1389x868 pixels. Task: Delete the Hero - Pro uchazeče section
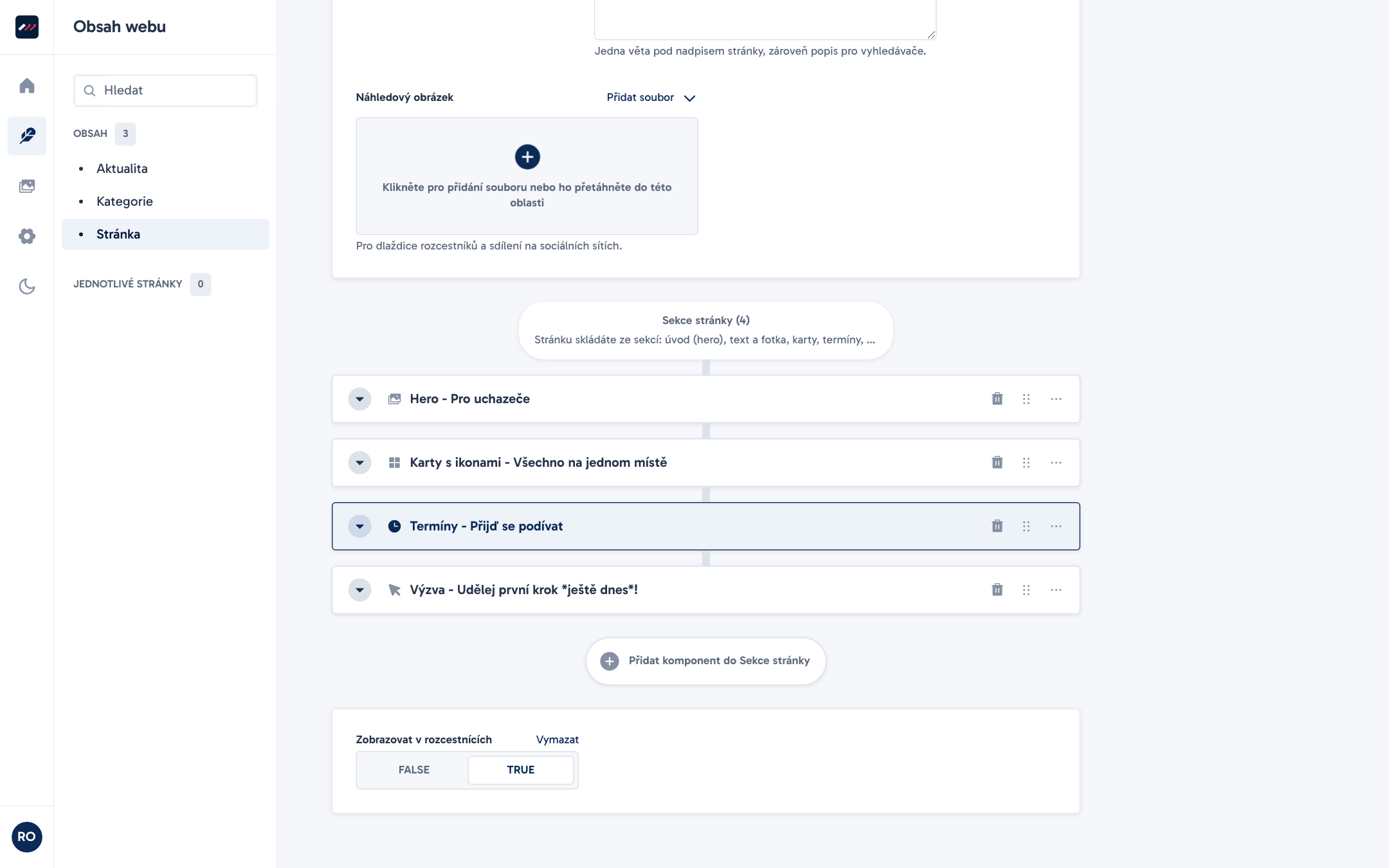click(997, 399)
